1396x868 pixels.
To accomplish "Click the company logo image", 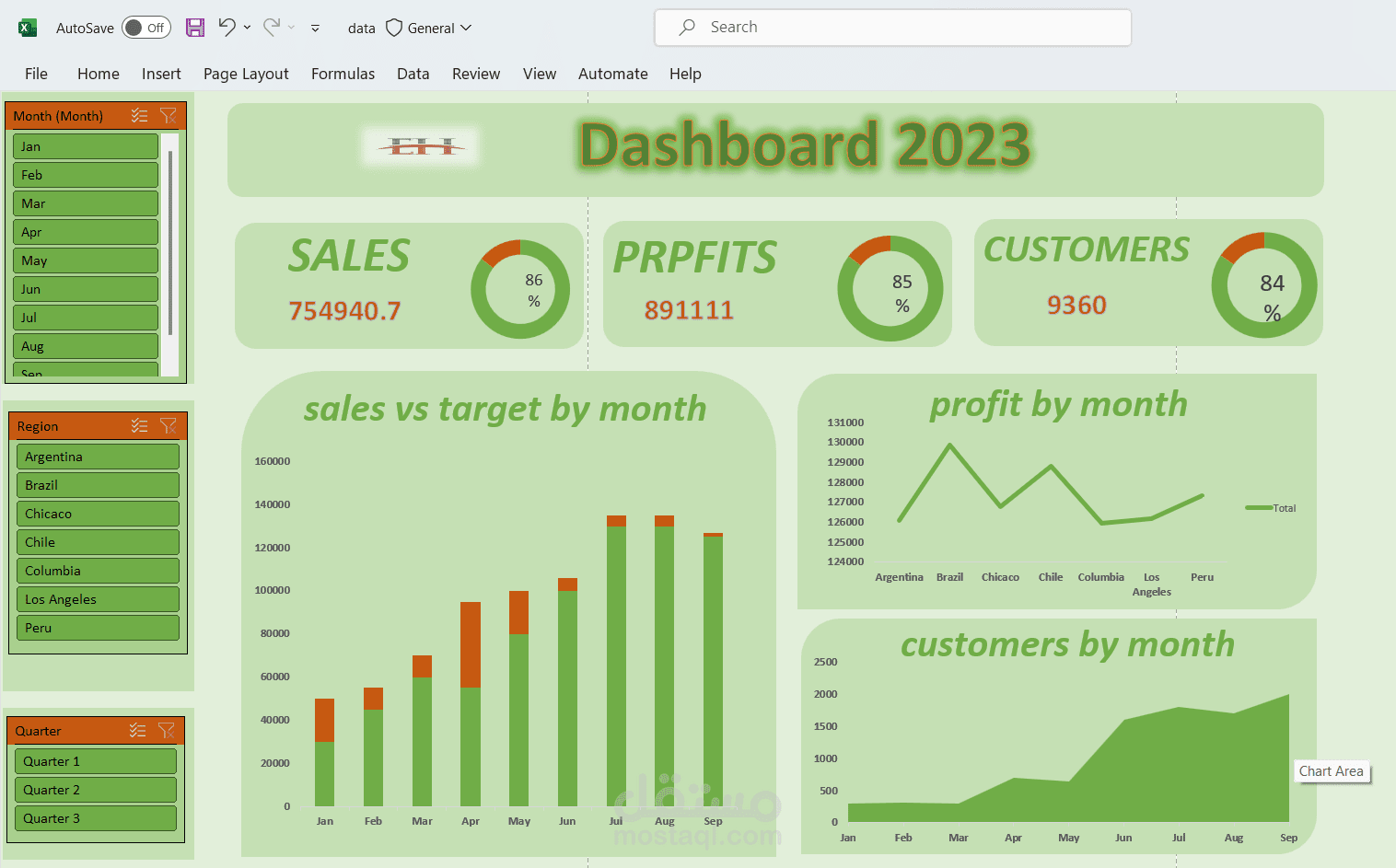I will [421, 146].
